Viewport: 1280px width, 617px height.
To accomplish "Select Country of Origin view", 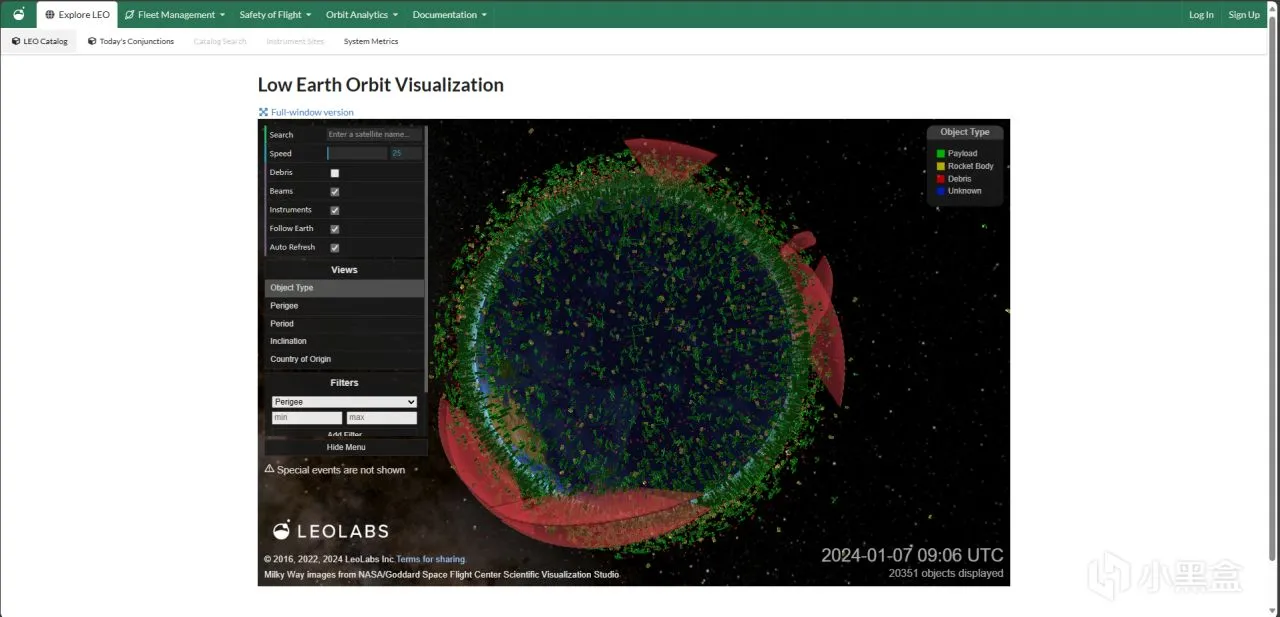I will tap(344, 359).
